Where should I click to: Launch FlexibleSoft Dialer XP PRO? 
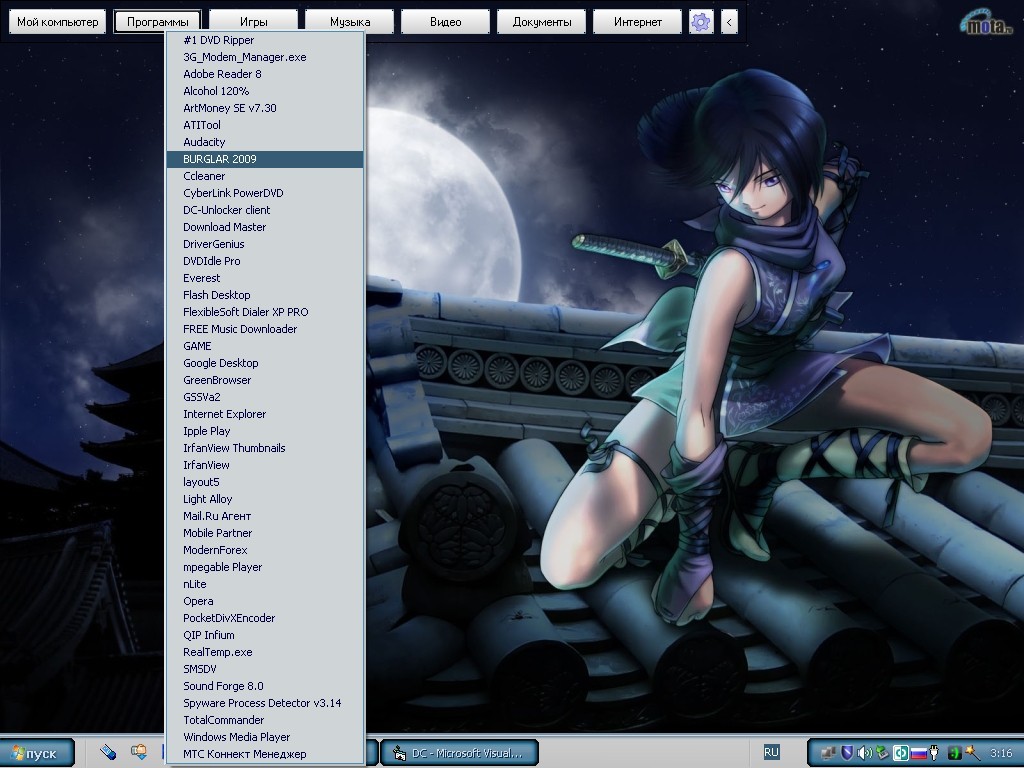(265, 312)
